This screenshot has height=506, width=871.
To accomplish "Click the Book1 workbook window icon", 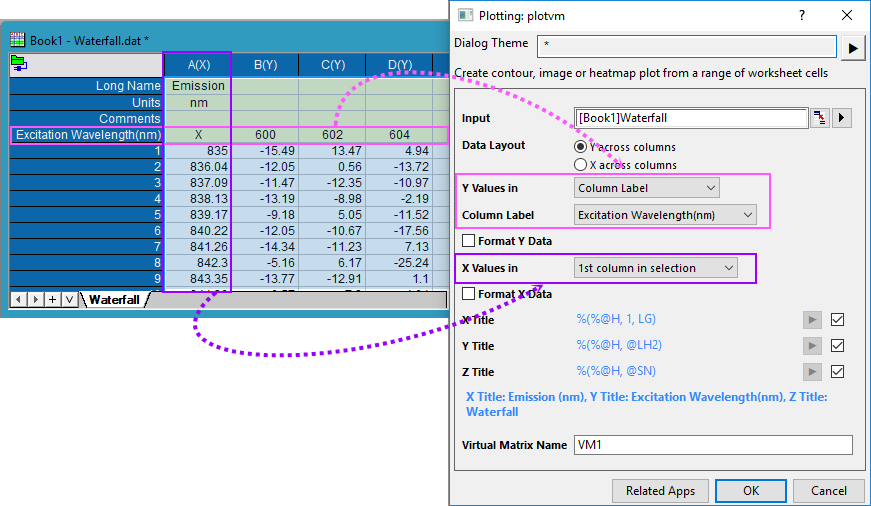I will (18, 39).
